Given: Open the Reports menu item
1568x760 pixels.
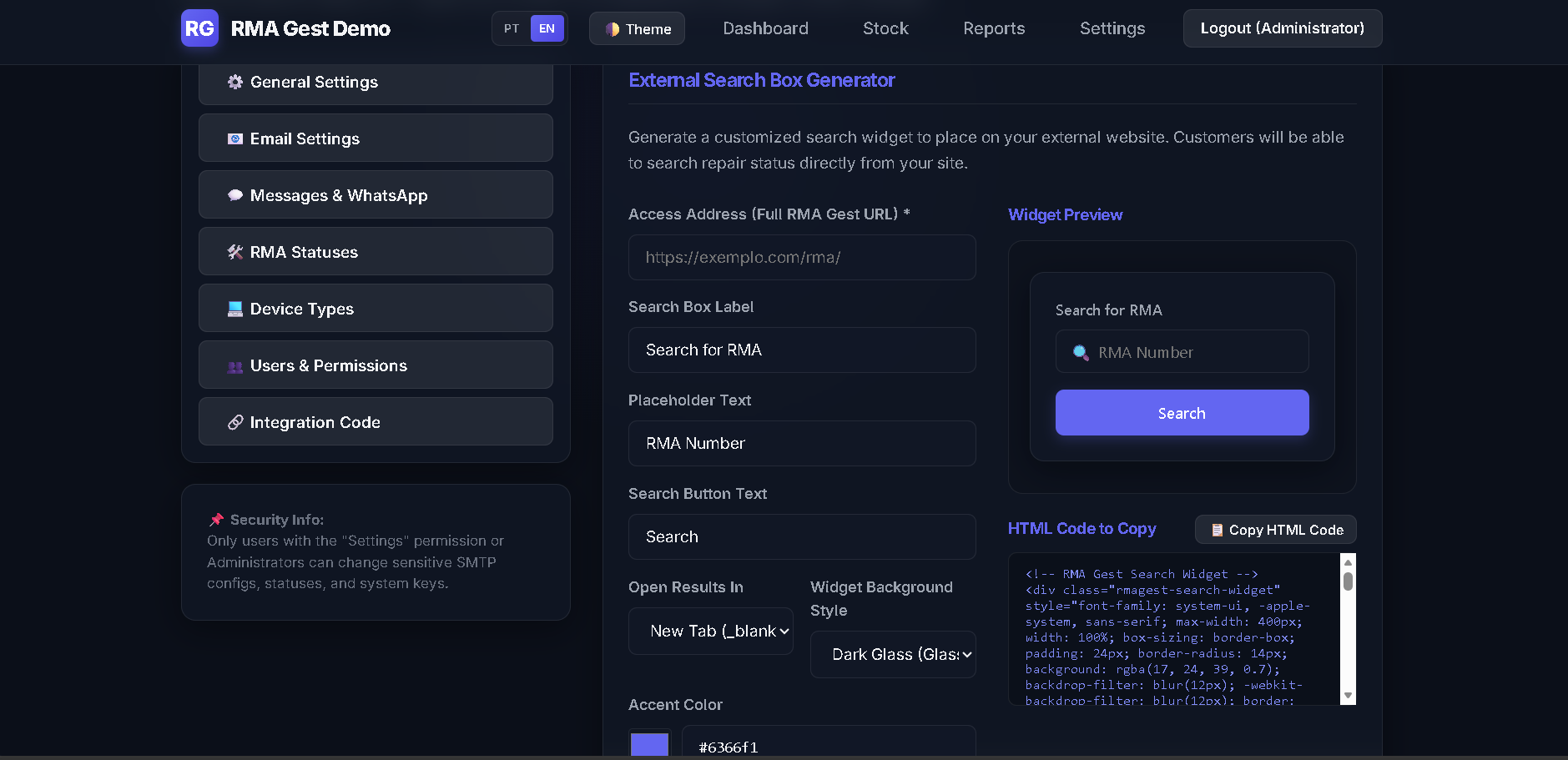Looking at the screenshot, I should click(x=994, y=28).
